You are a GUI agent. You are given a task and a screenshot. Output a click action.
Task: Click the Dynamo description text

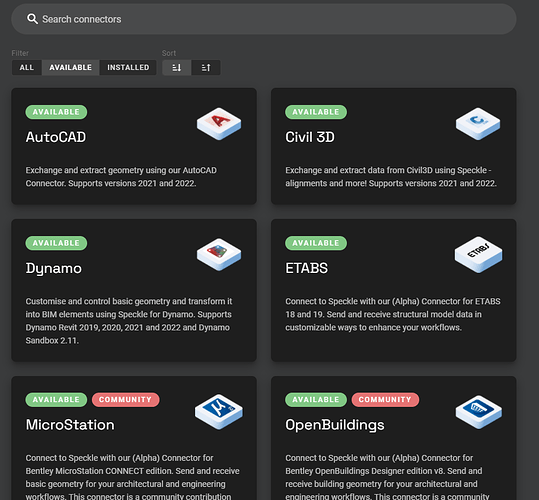[x=129, y=321]
